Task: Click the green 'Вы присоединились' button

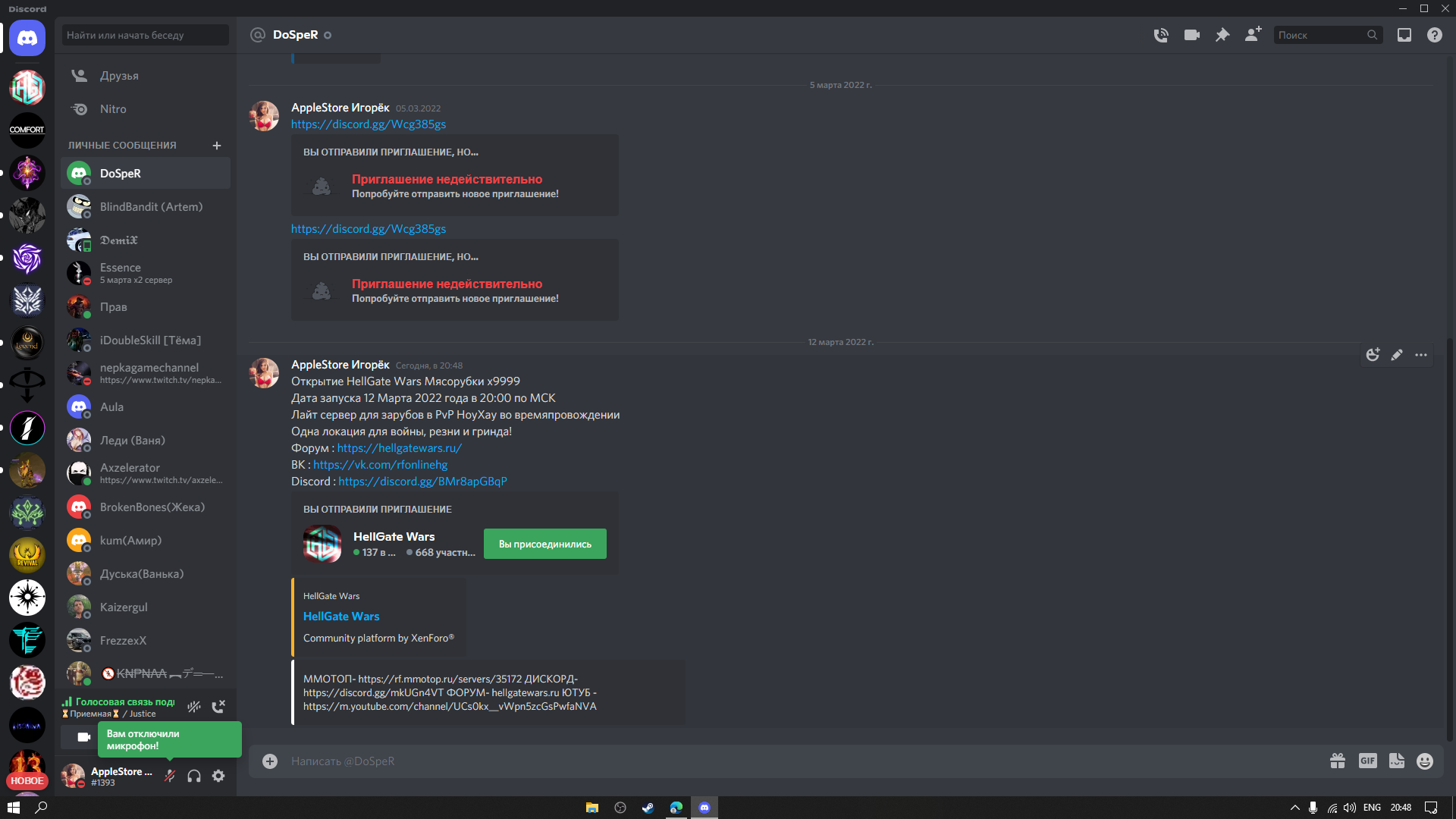Action: tap(545, 544)
